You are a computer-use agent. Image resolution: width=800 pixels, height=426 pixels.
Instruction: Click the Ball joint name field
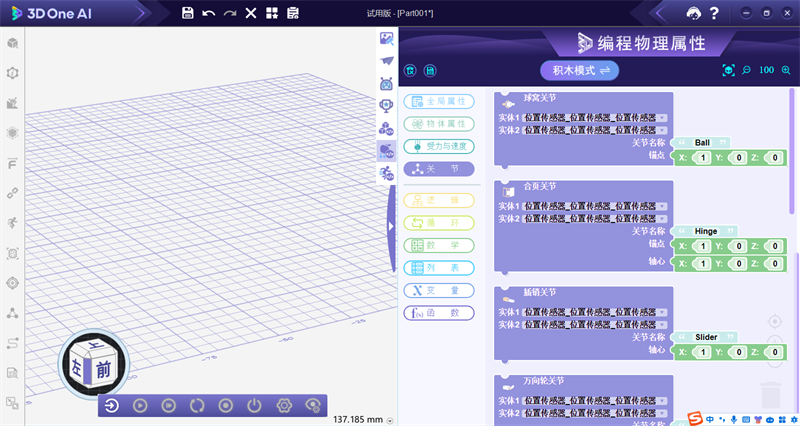(702, 143)
